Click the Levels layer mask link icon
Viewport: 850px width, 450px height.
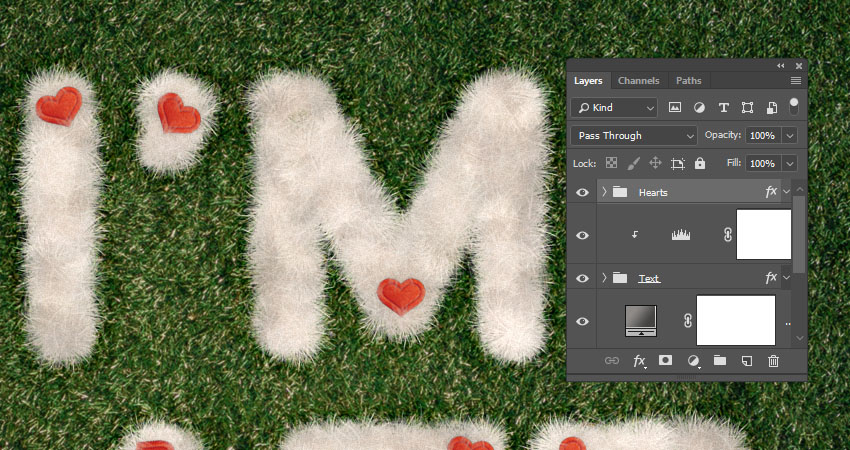coord(728,235)
